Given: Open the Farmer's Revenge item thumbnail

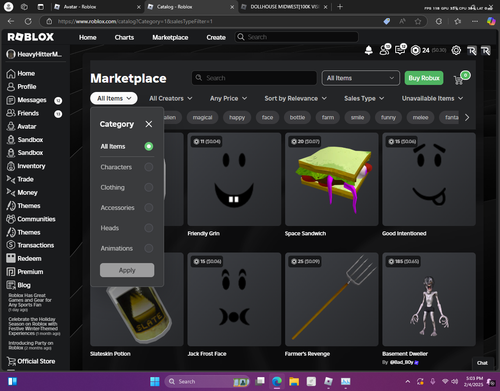Looking at the screenshot, I should 332,299.
